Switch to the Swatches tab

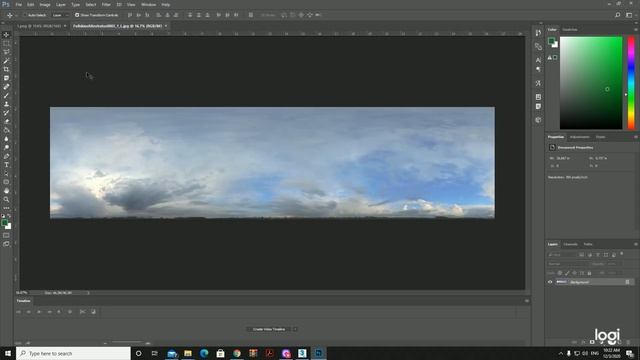click(570, 29)
